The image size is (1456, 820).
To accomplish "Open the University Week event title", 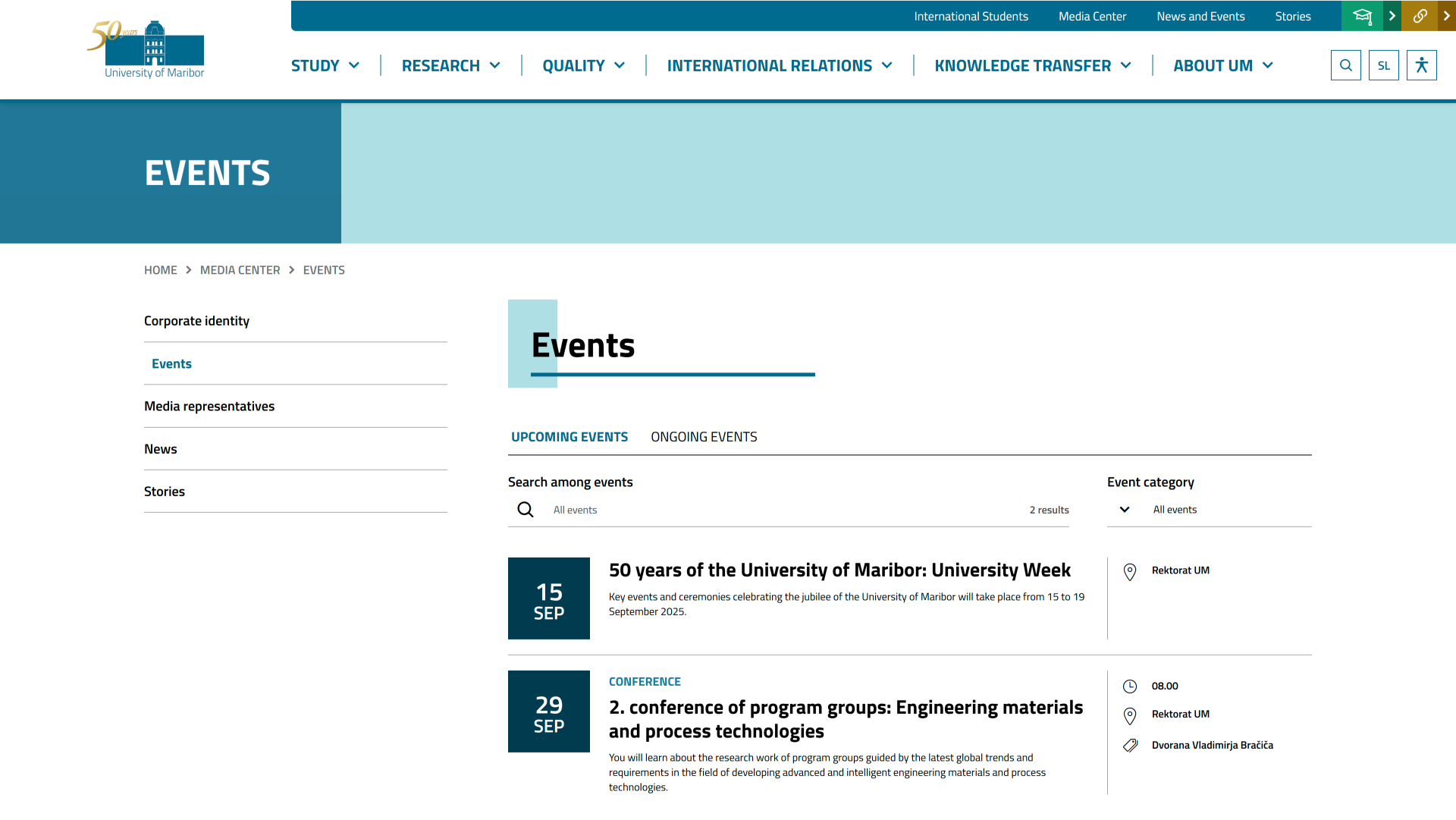I will point(839,570).
